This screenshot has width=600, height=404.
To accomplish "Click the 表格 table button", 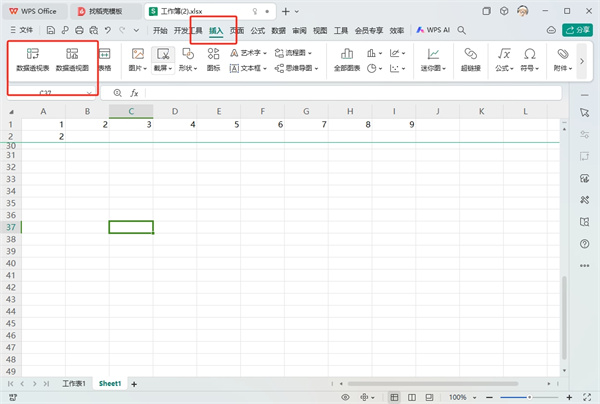I will point(104,60).
